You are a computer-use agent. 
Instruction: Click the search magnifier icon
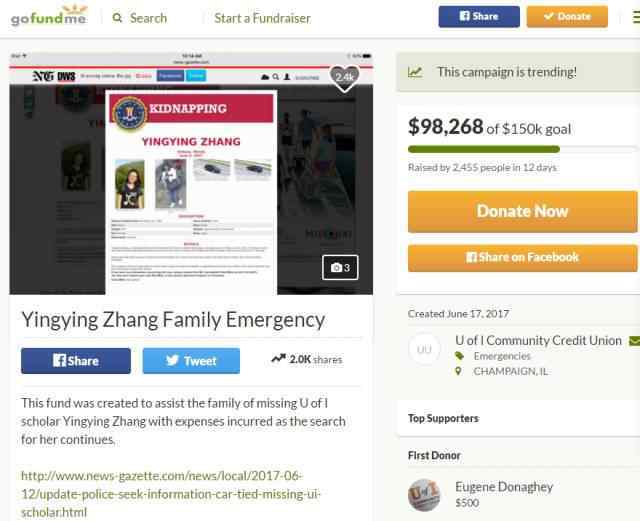(x=117, y=18)
